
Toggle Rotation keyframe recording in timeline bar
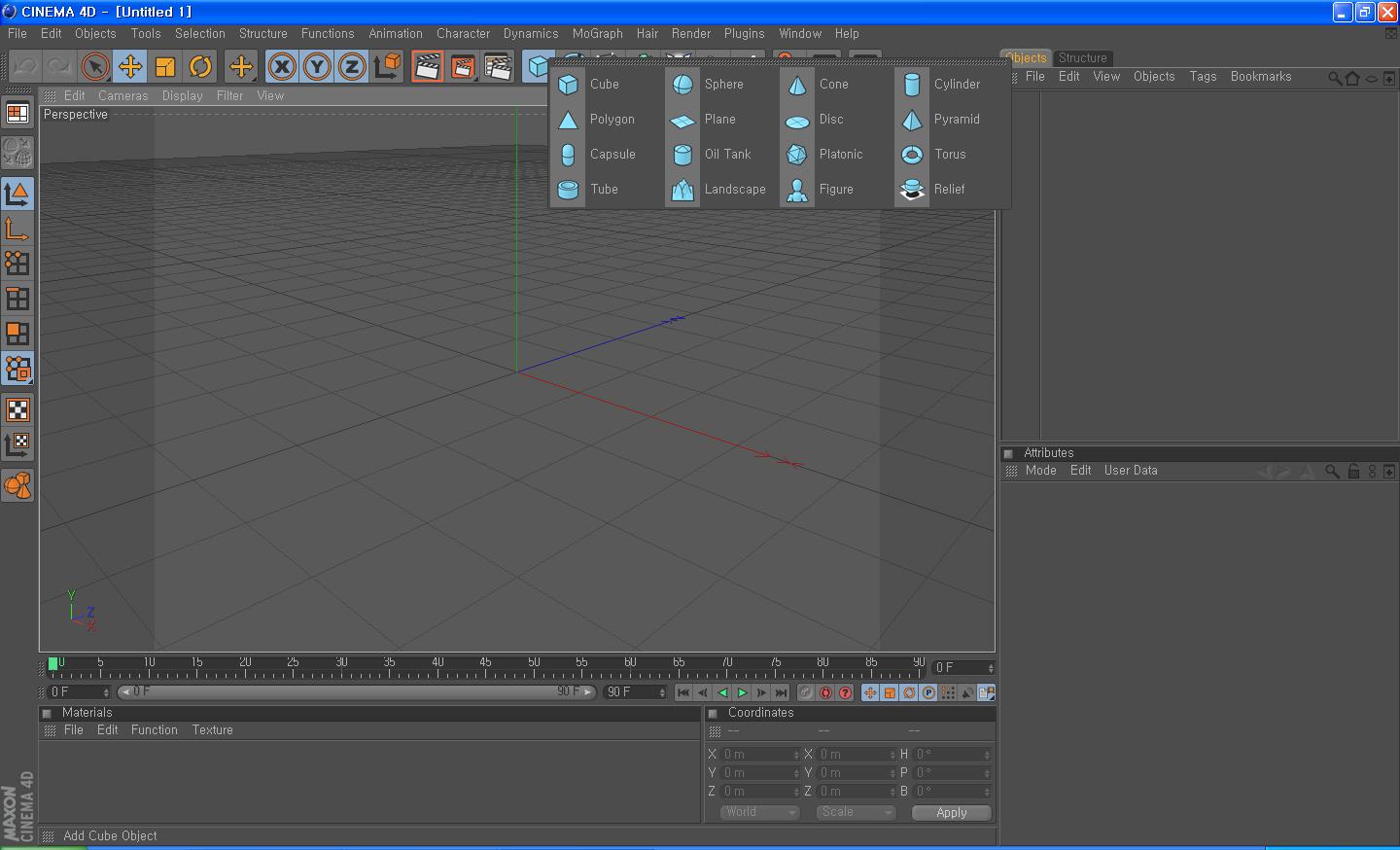click(x=909, y=692)
